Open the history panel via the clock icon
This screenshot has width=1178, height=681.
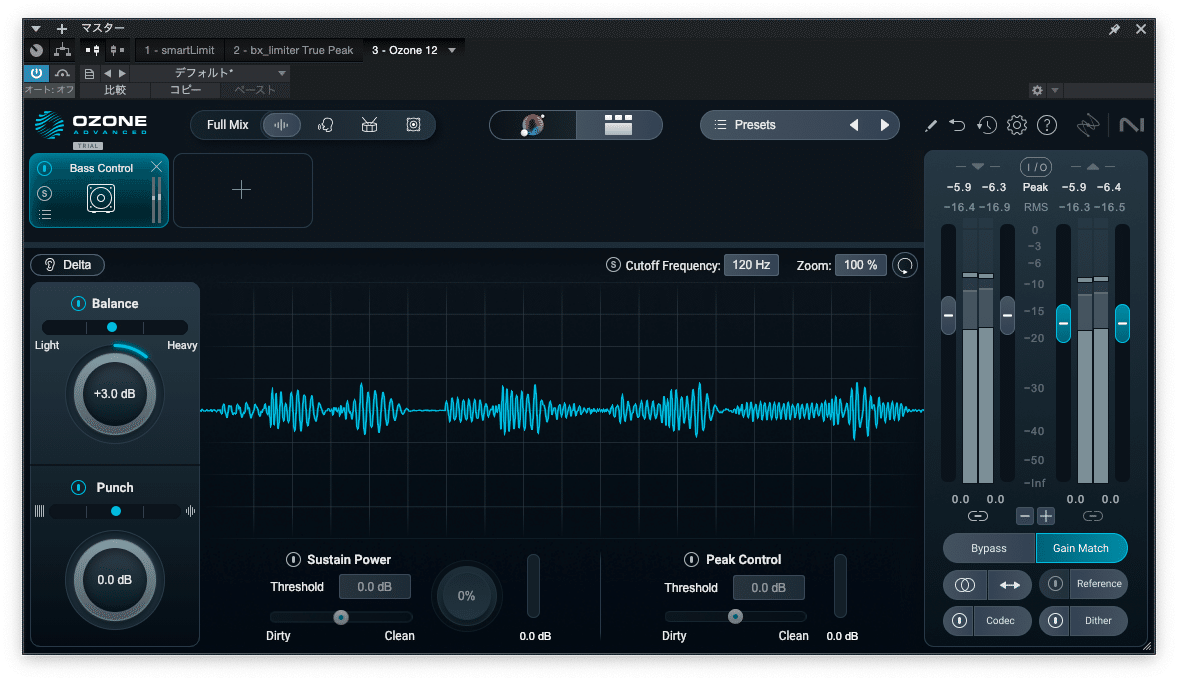pos(987,125)
